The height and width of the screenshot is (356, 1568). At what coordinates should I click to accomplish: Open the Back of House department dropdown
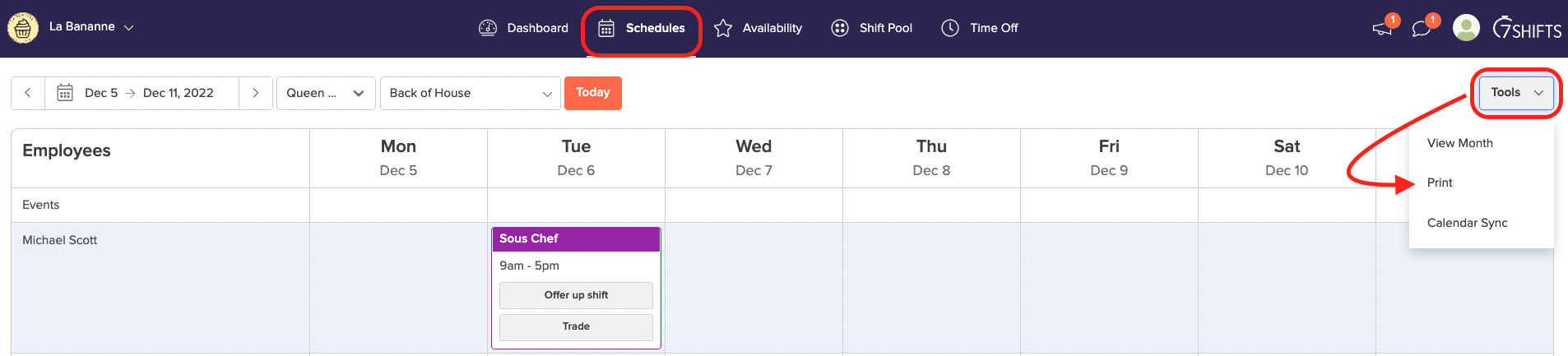[470, 93]
